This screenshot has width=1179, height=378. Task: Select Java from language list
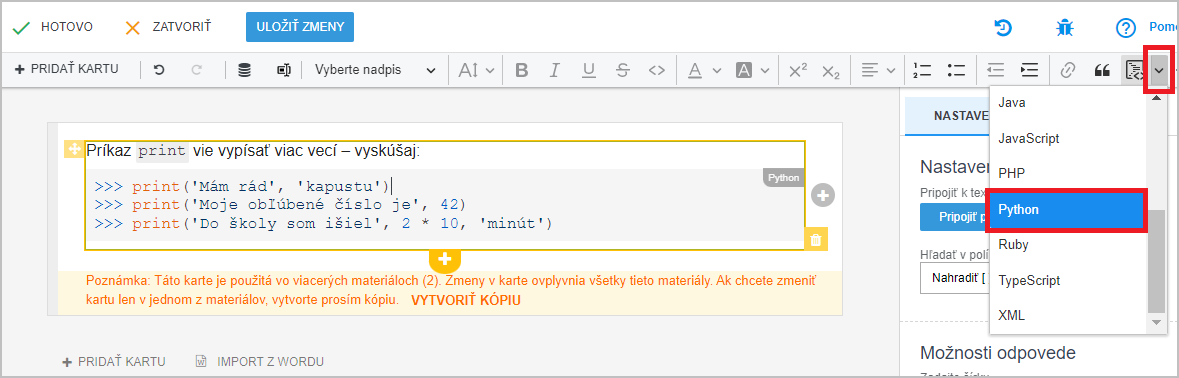(x=1068, y=103)
